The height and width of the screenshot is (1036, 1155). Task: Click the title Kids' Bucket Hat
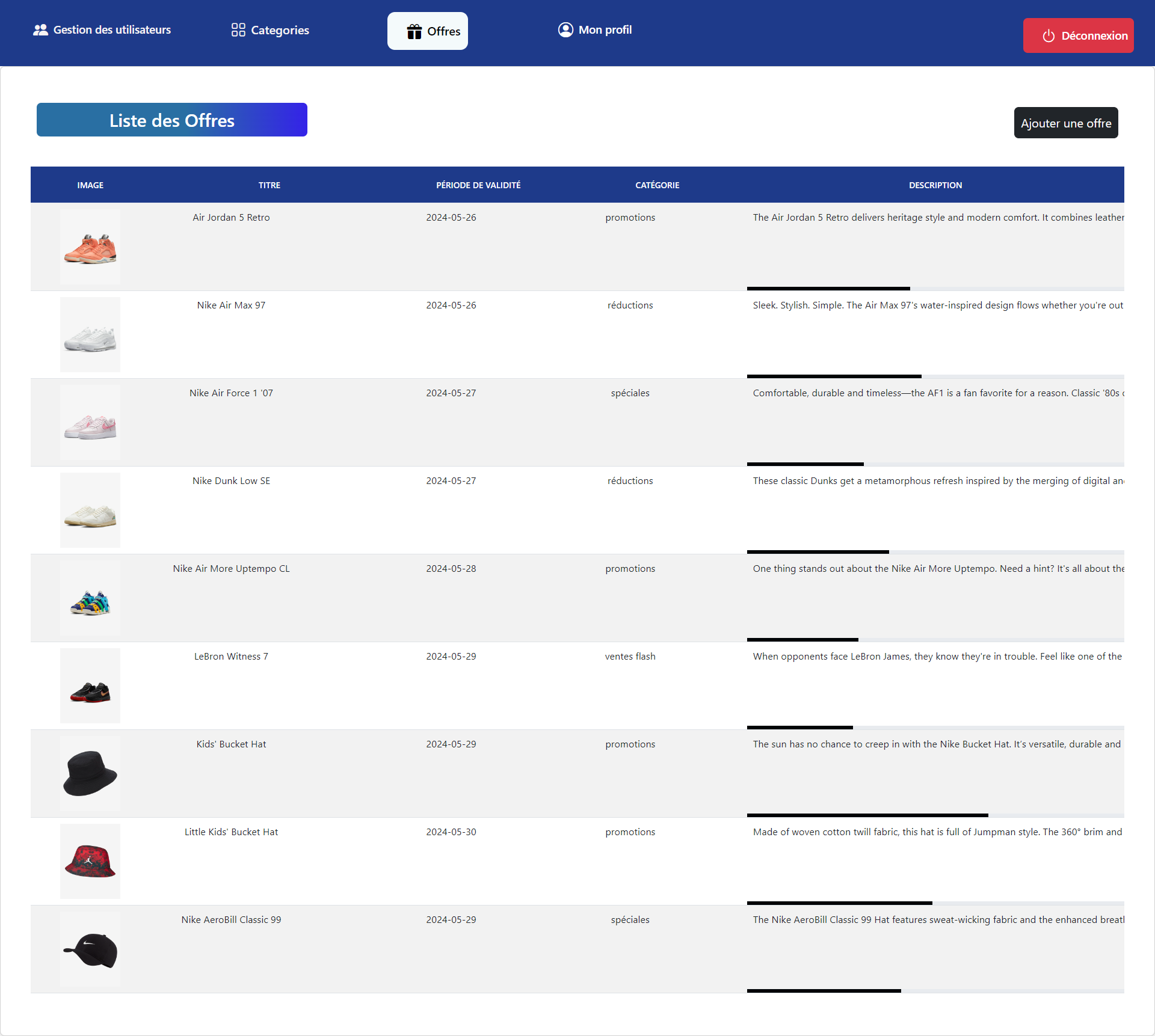click(x=231, y=744)
